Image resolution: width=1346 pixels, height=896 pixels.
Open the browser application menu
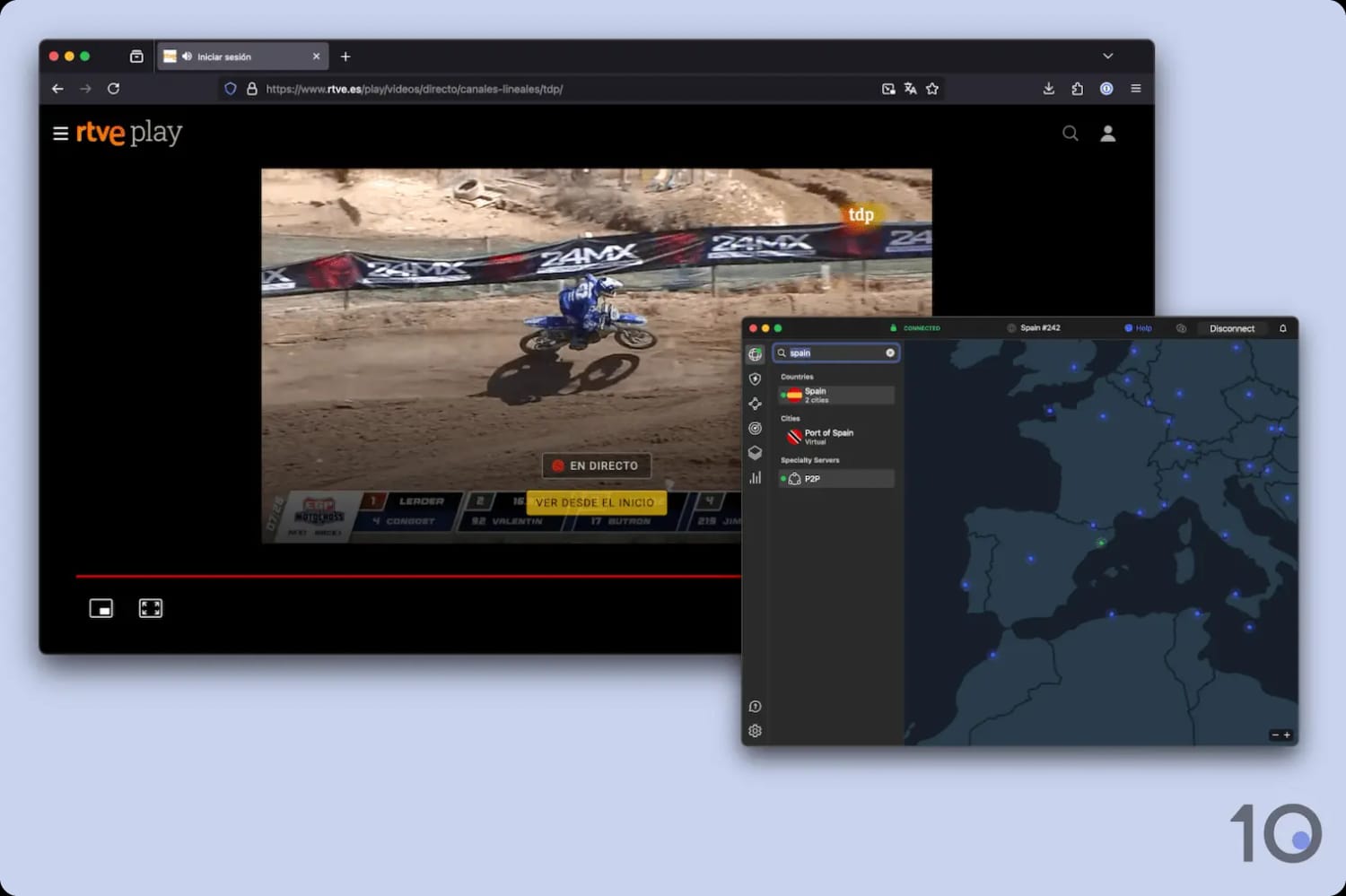coord(1136,89)
